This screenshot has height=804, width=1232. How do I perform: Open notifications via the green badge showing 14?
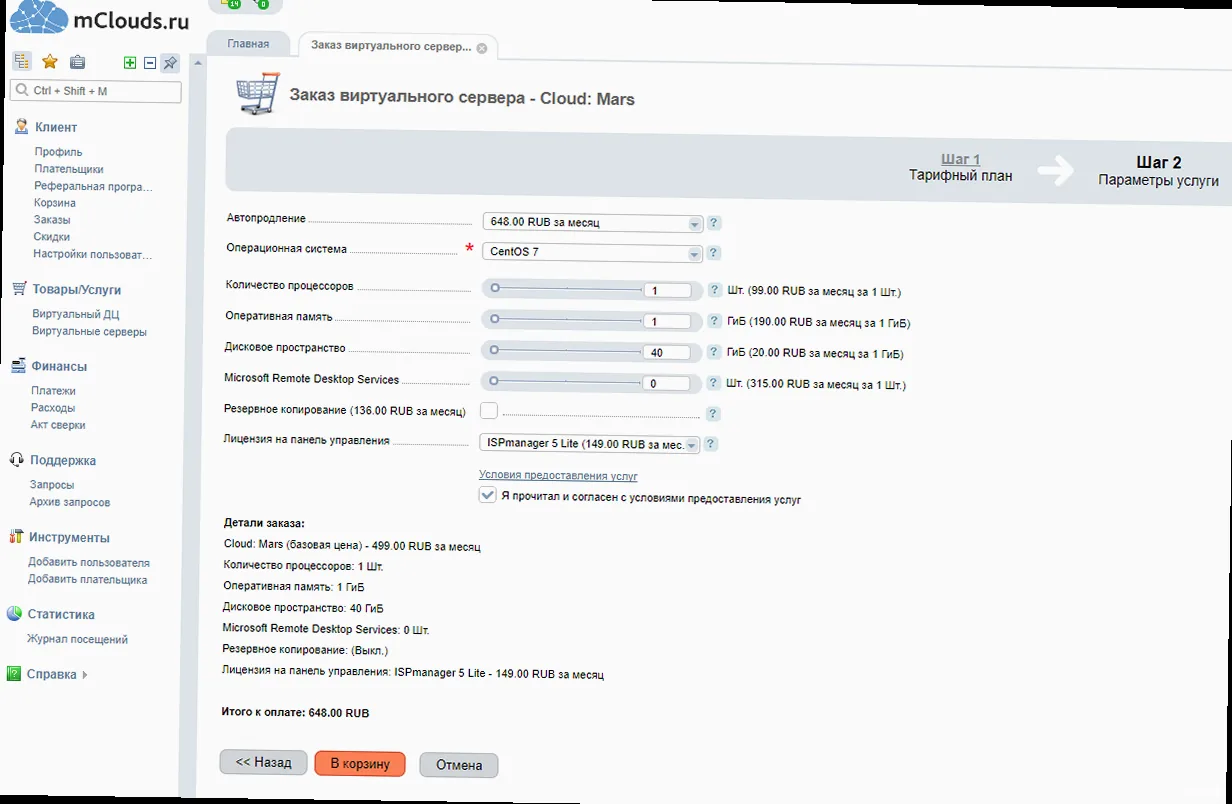coord(236,5)
